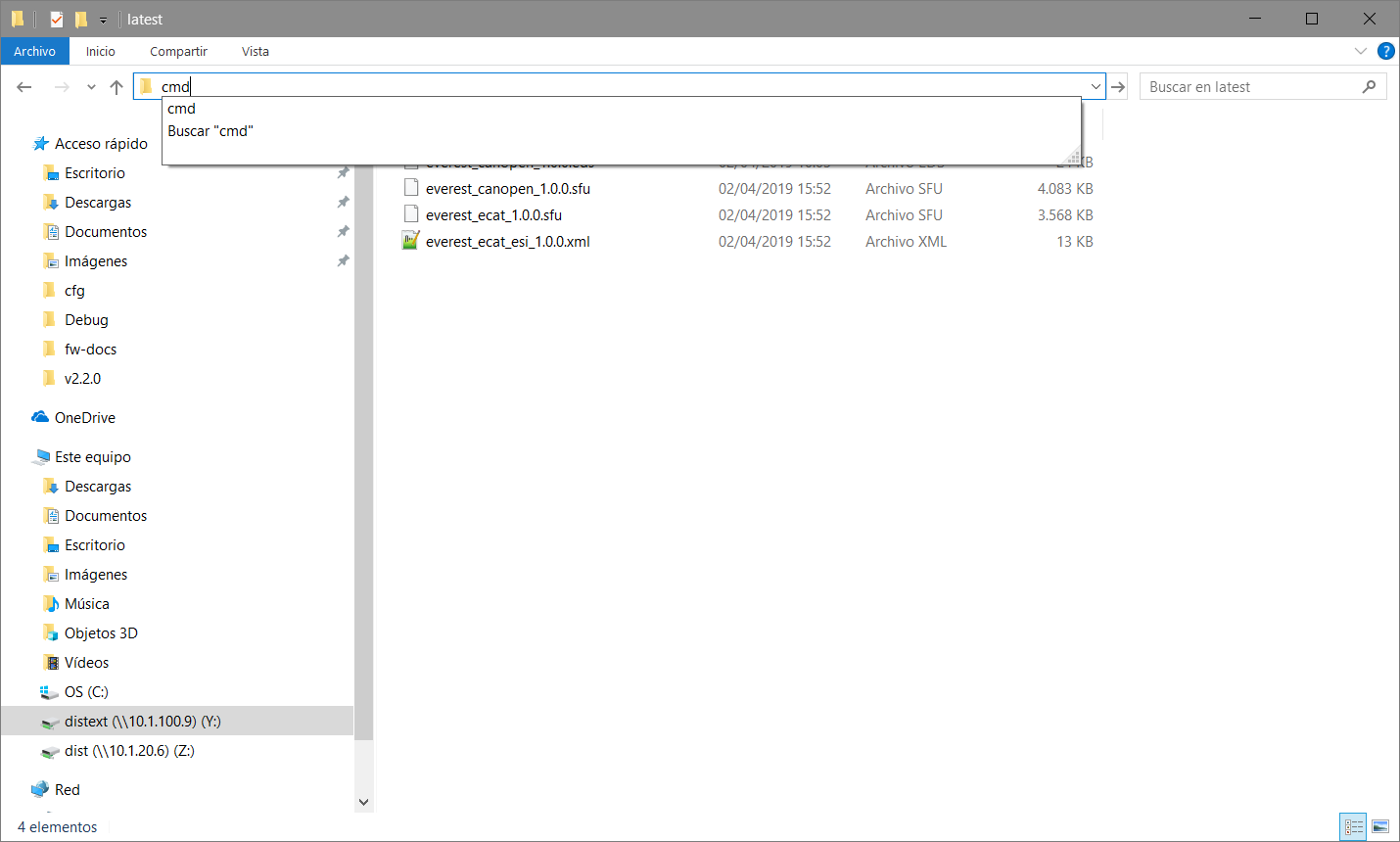Screen dimensions: 1400x842
Task: Open the address bar history dropdown
Action: [x=1095, y=86]
